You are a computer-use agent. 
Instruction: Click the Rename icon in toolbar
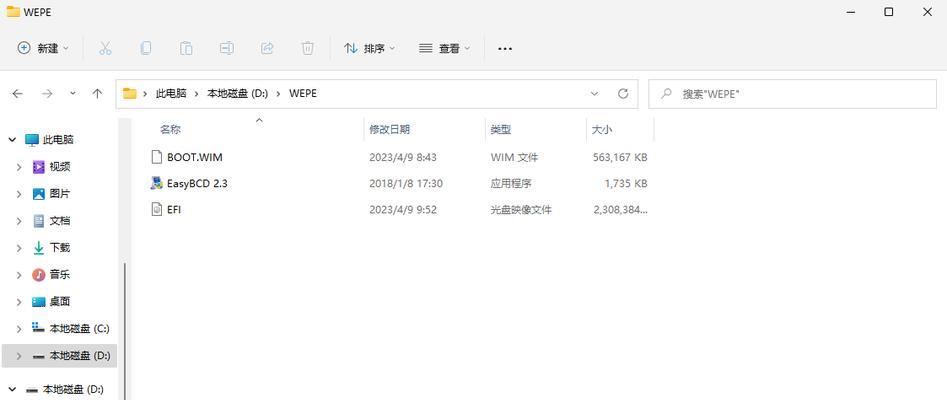point(226,48)
